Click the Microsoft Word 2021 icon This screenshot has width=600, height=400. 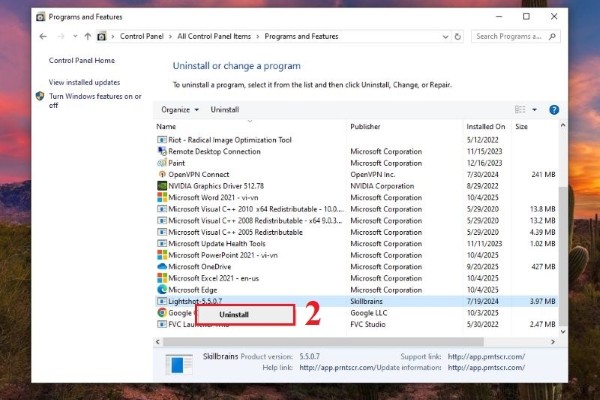click(x=162, y=198)
